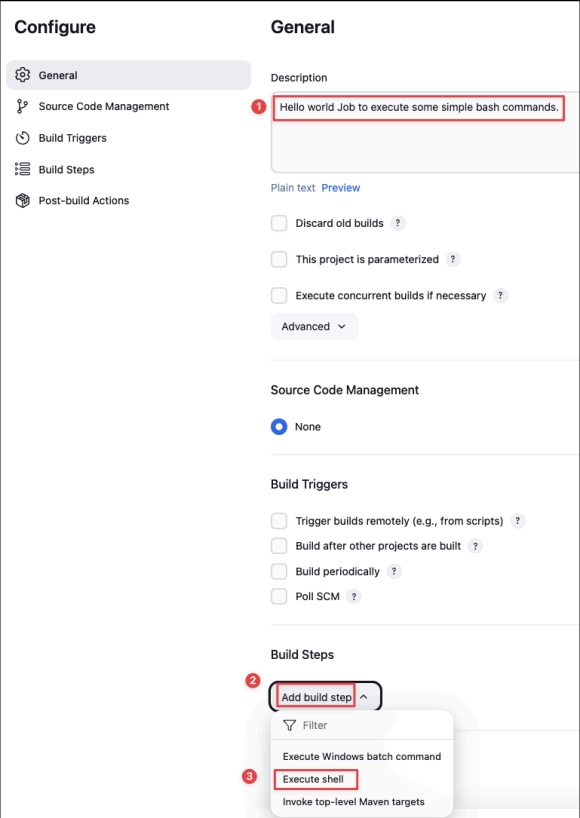Check This project is parameterized
This screenshot has height=818, width=580.
[x=279, y=259]
